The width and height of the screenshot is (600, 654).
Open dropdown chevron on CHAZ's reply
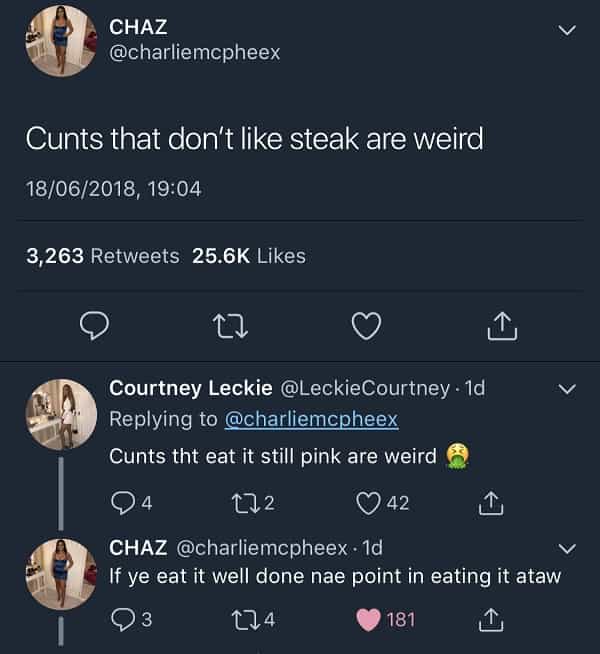point(566,548)
